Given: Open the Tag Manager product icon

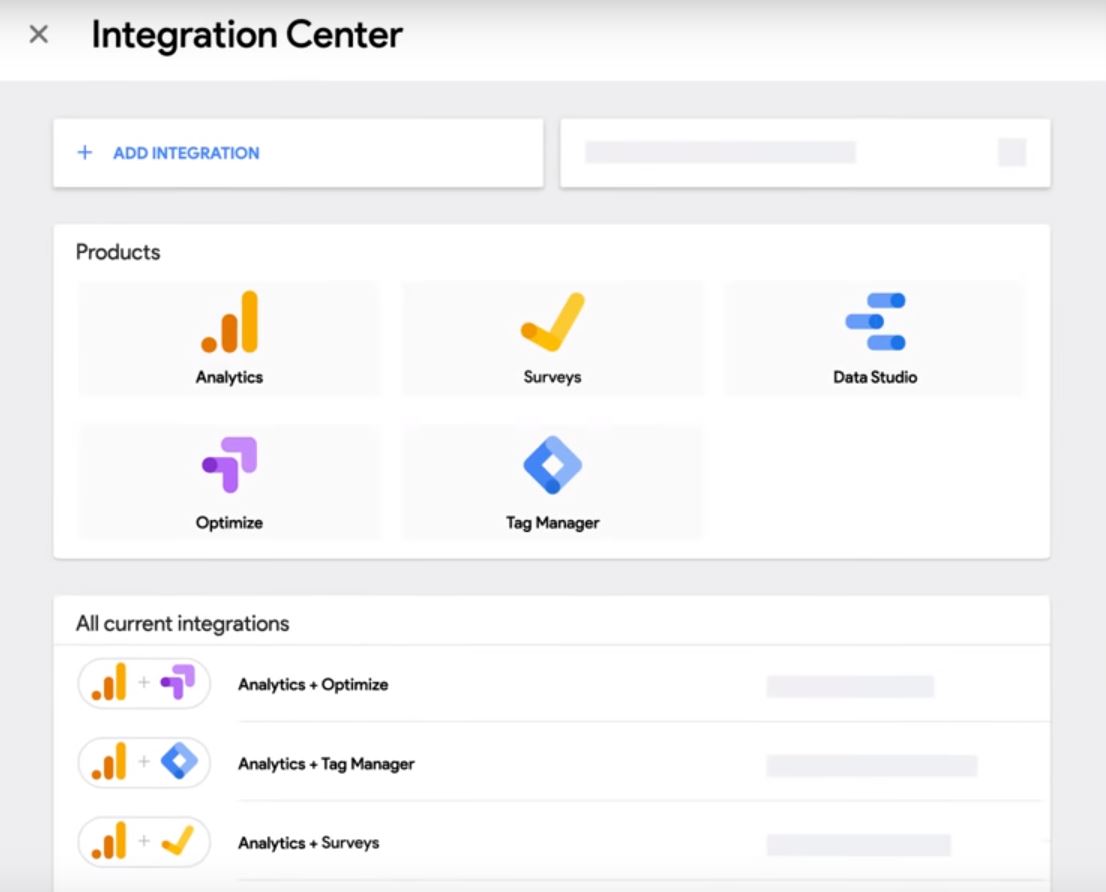Looking at the screenshot, I should coord(552,465).
